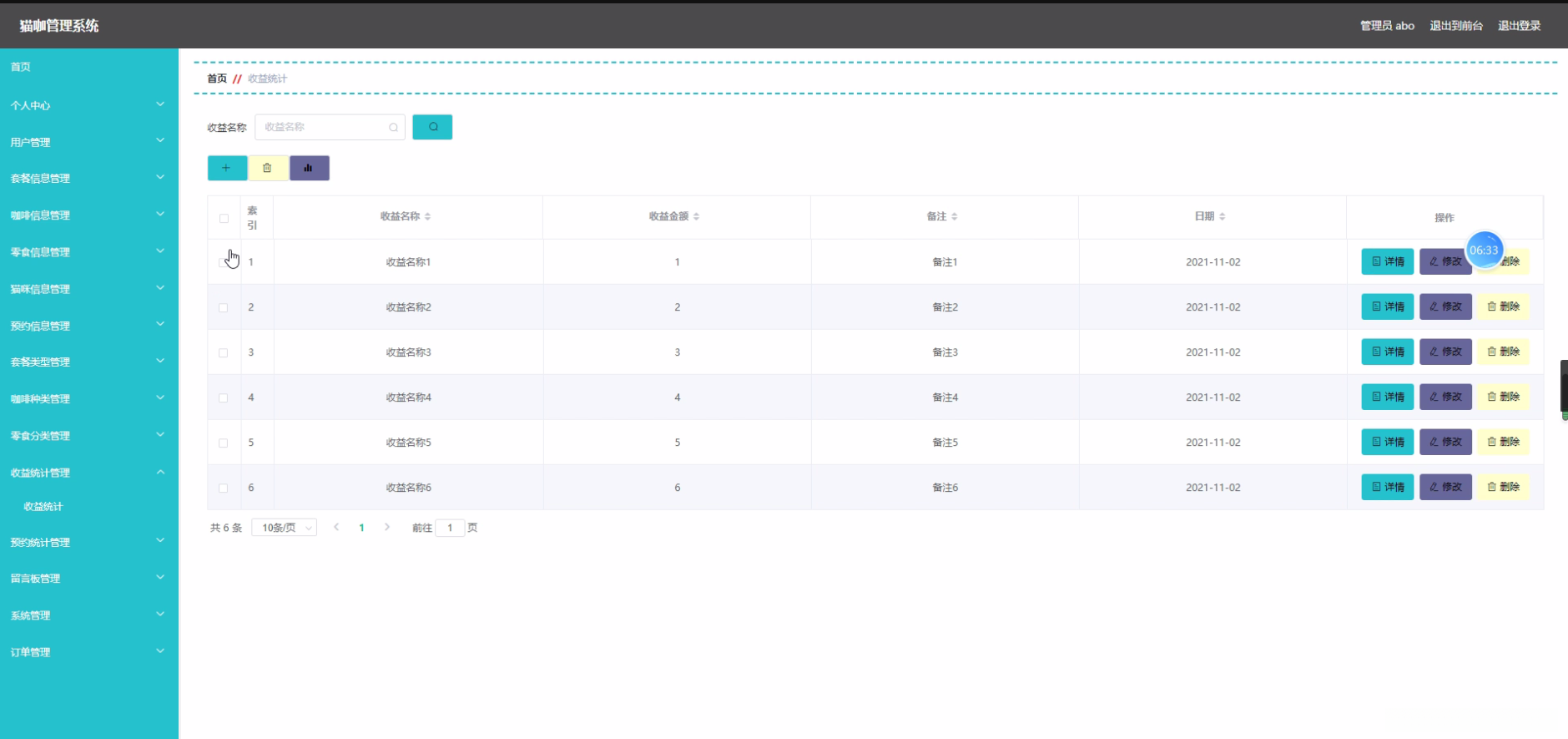Click the 管理员 abo account label
The image size is (1568, 739).
point(1387,26)
